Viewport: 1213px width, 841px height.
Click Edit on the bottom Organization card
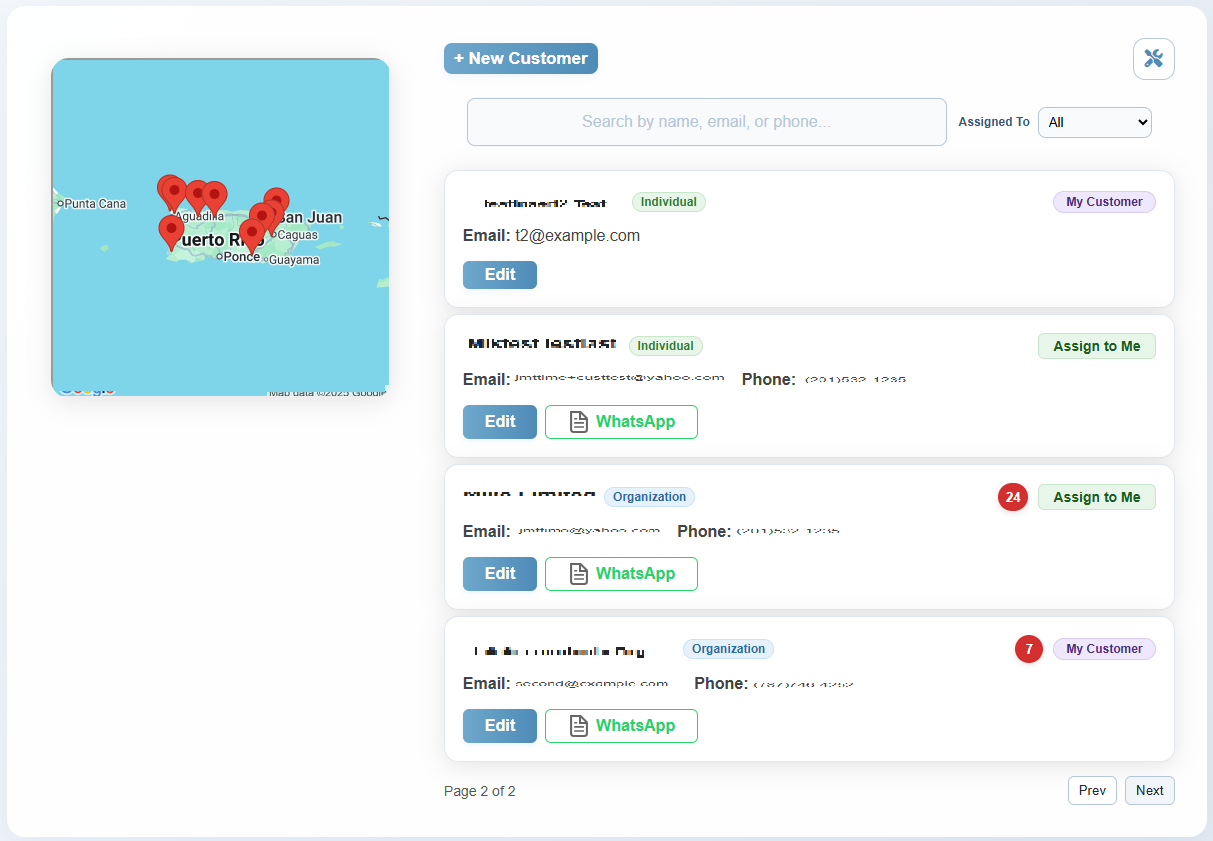coord(499,725)
